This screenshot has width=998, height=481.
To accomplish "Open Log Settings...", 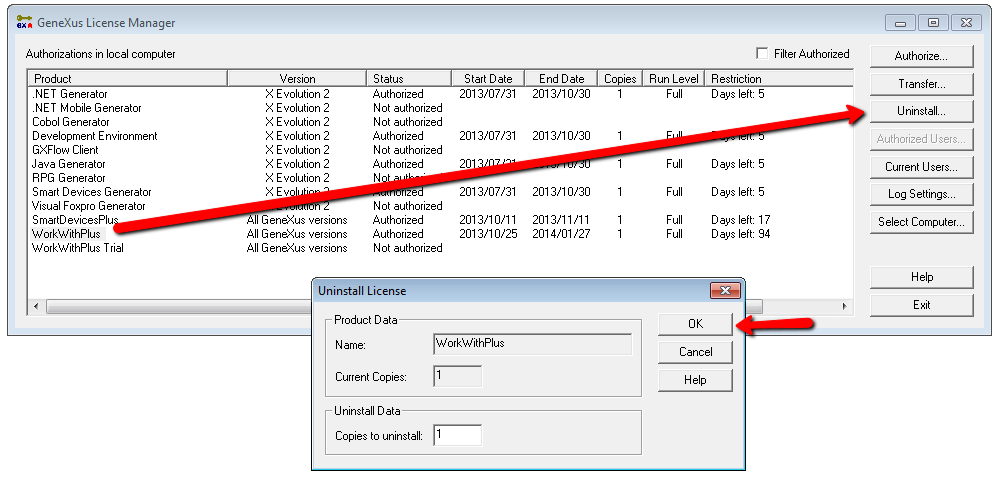I will (x=921, y=194).
